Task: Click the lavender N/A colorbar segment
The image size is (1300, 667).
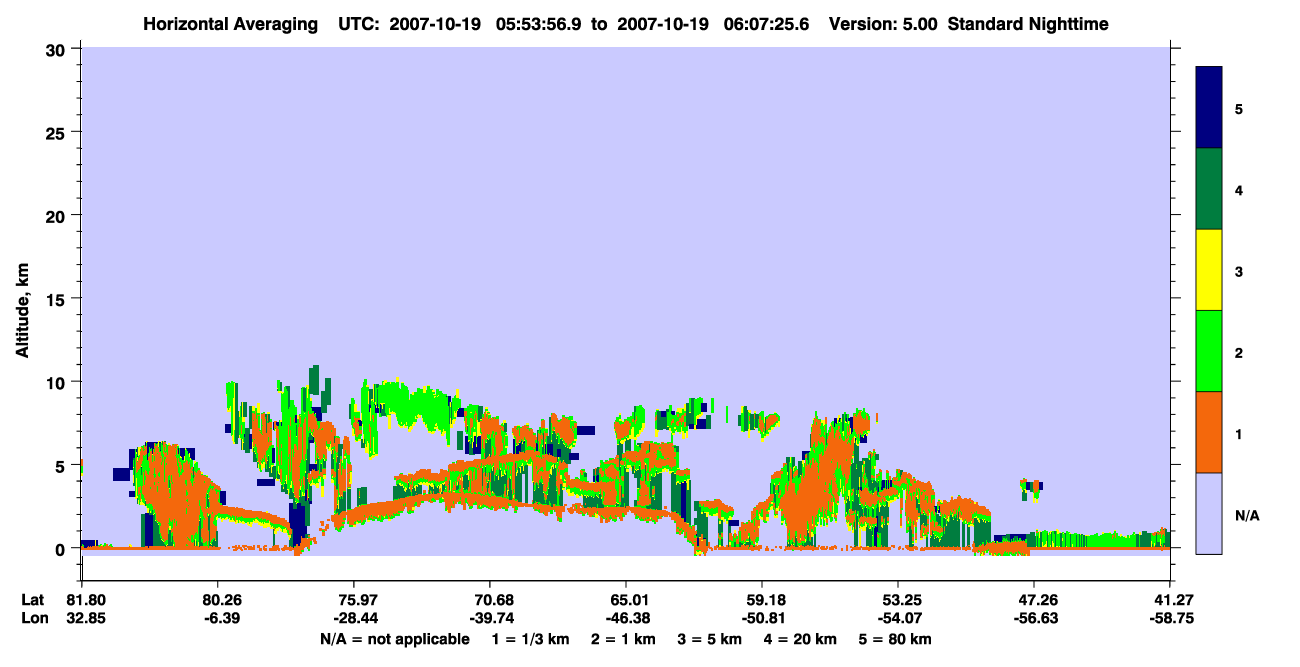Action: [x=1209, y=513]
